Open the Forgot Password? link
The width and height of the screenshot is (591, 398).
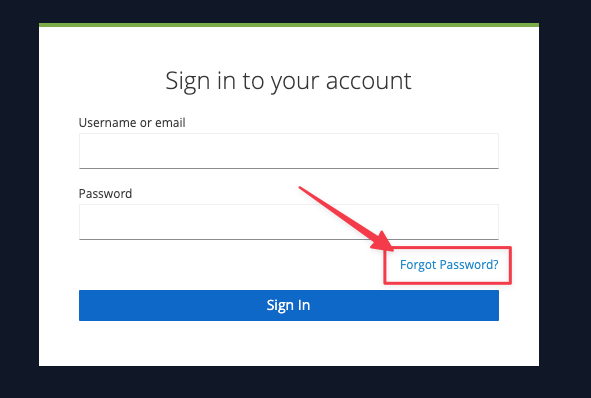click(x=449, y=265)
